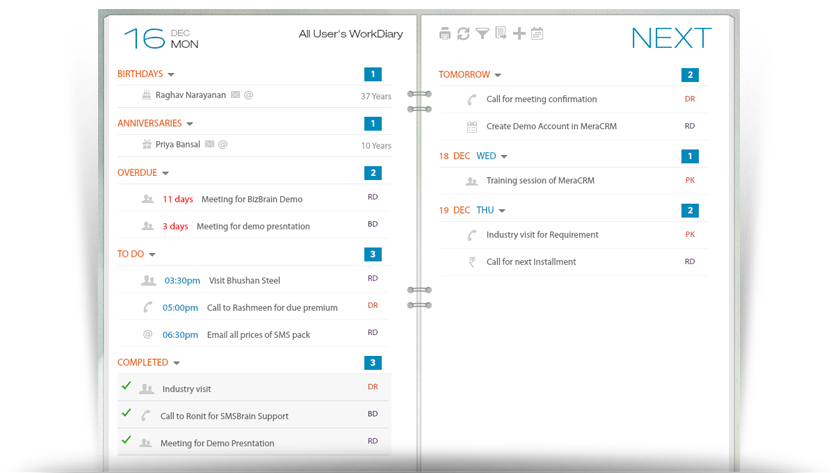Image resolution: width=831 pixels, height=473 pixels.
Task: Open Email all prices of SMS pack
Action: click(259, 335)
